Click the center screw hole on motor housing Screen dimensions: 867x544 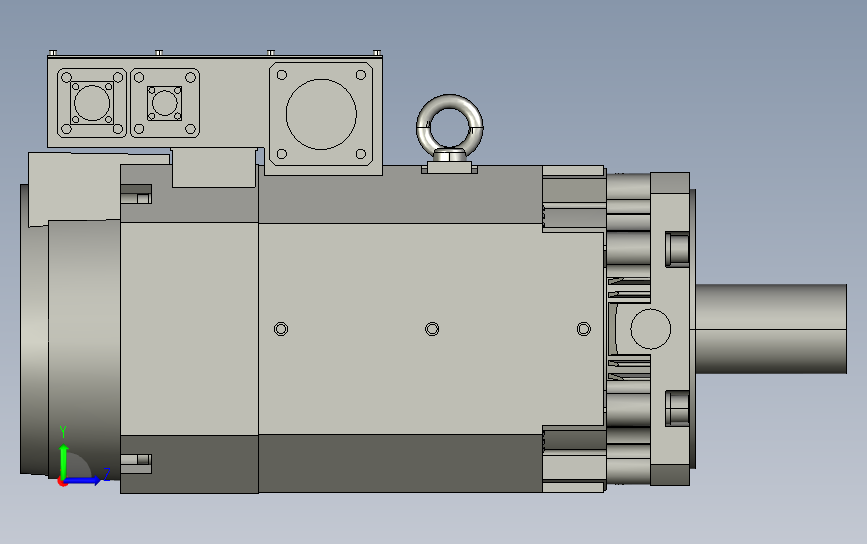432,329
